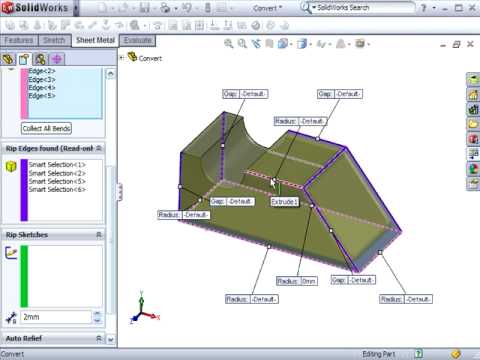This screenshot has width=480, height=360.
Task: Open the Print icon dropdown arrow
Action: tap(176, 8)
